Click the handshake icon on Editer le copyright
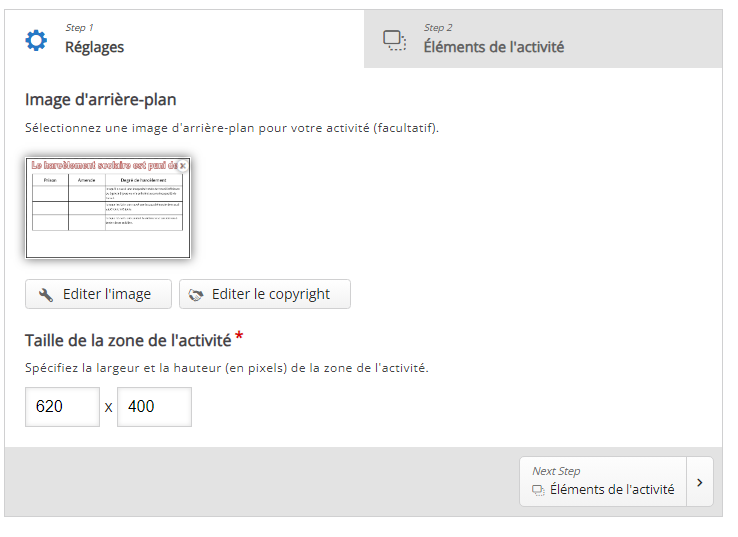This screenshot has width=738, height=537. [x=196, y=294]
